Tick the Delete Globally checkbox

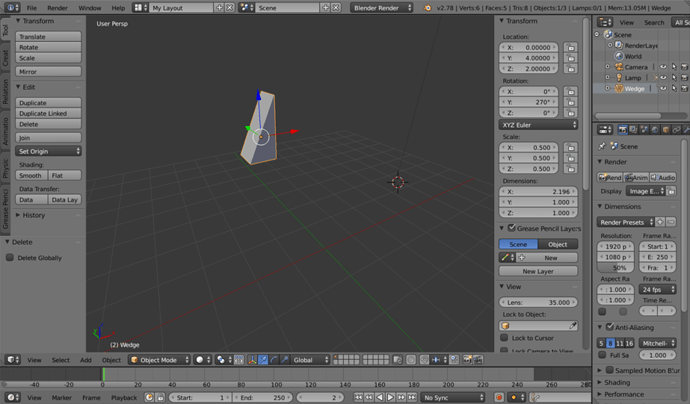pyautogui.click(x=10, y=258)
